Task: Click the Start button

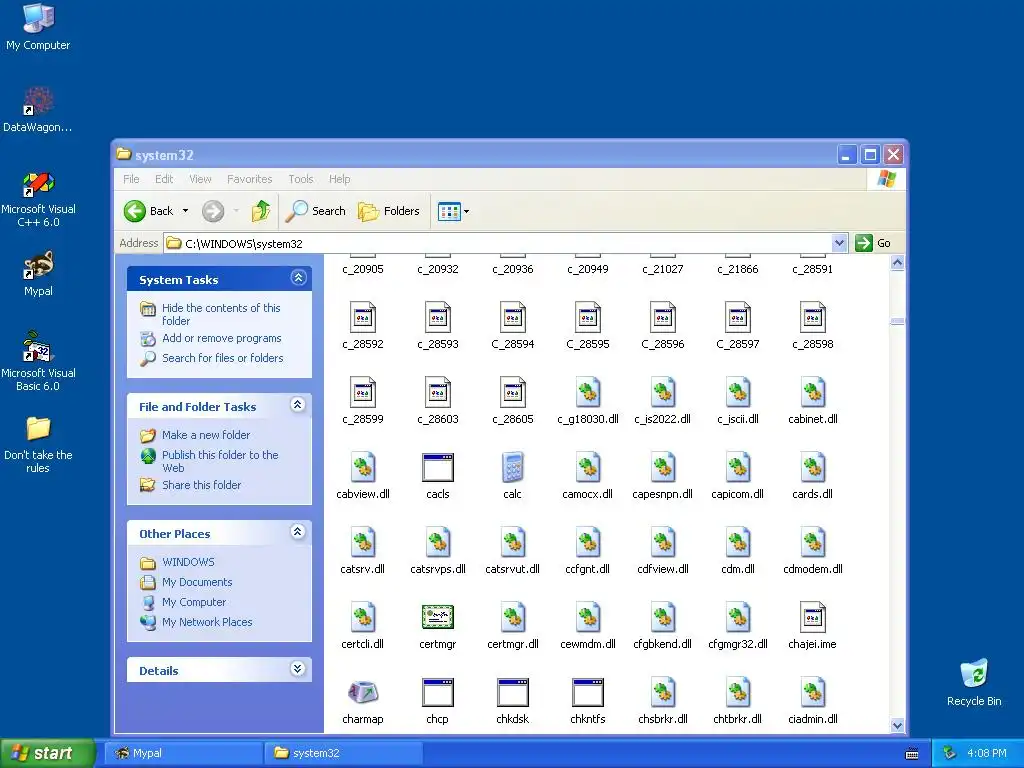Action: pyautogui.click(x=47, y=753)
